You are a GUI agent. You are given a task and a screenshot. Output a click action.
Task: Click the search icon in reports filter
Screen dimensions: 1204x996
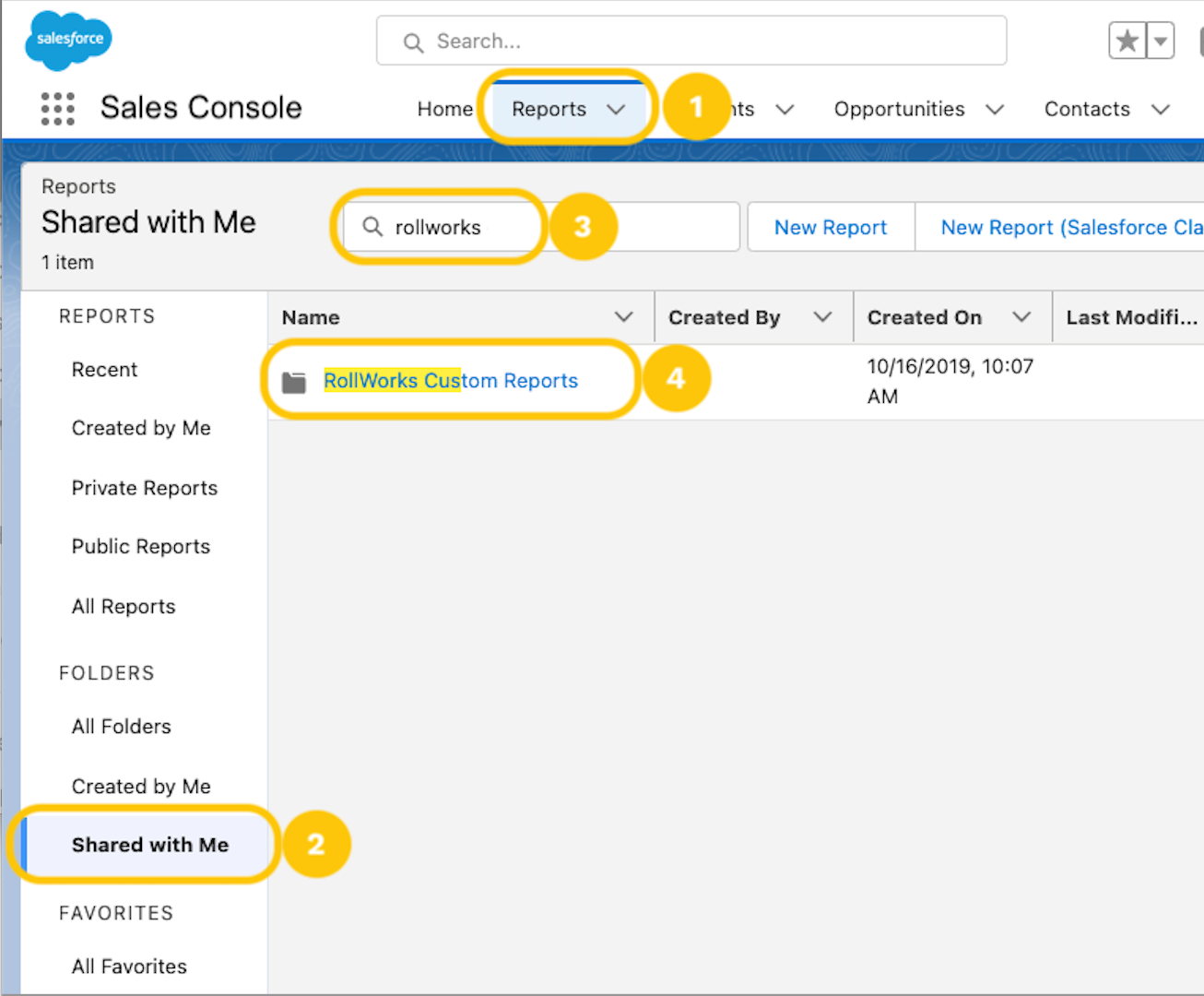click(372, 227)
